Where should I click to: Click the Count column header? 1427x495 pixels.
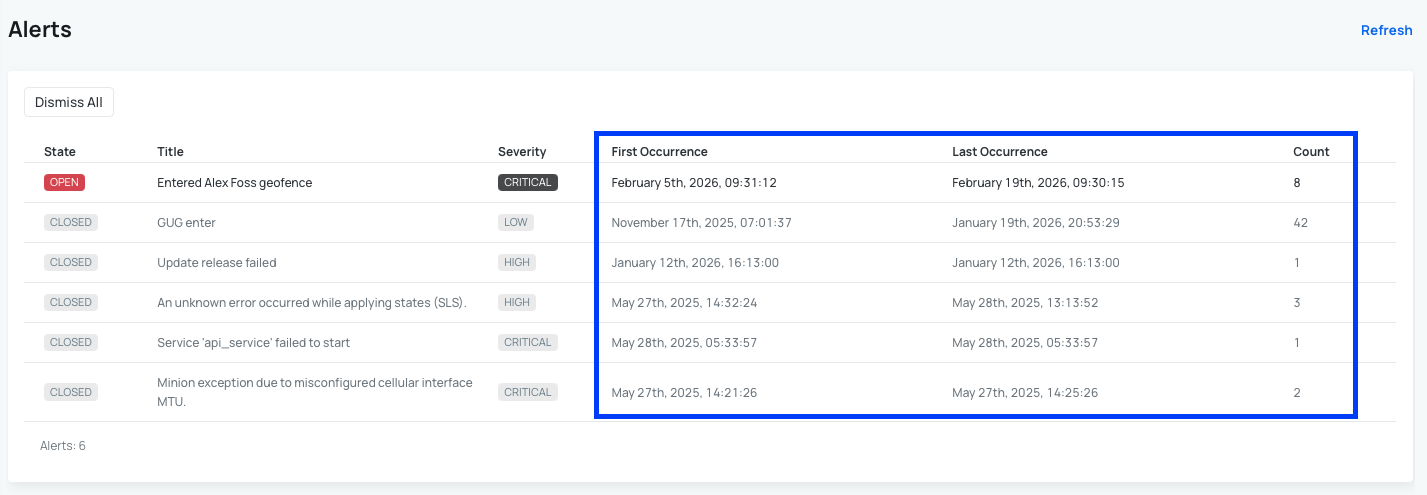(x=1310, y=152)
